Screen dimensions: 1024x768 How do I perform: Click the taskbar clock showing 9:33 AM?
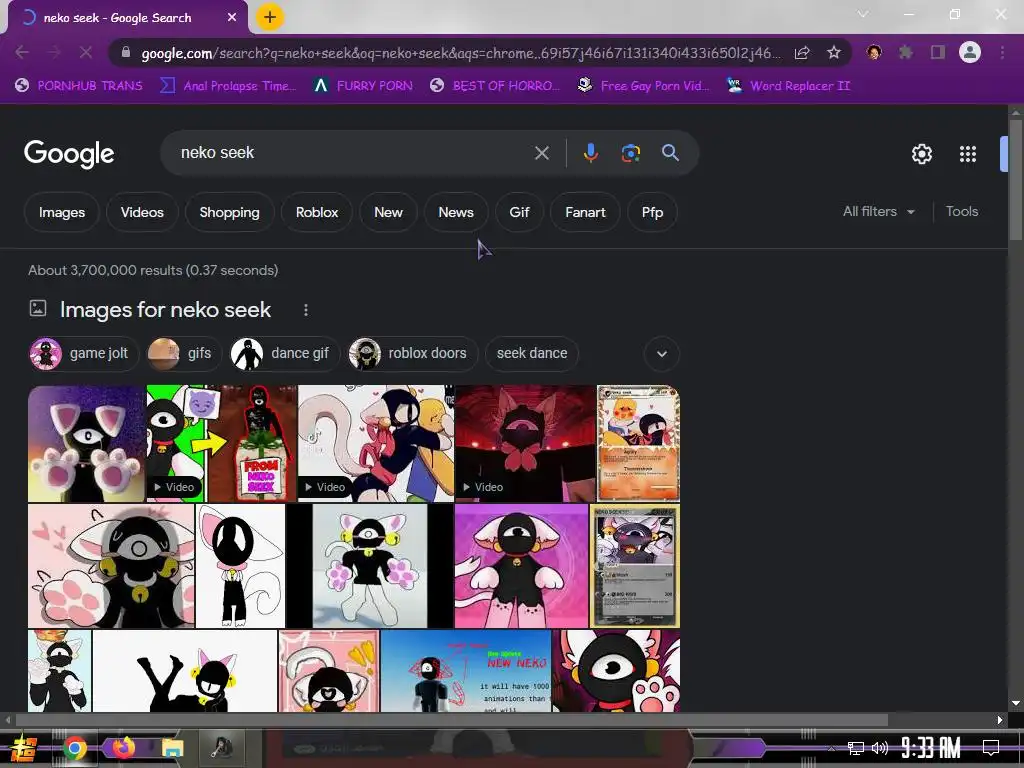(931, 748)
